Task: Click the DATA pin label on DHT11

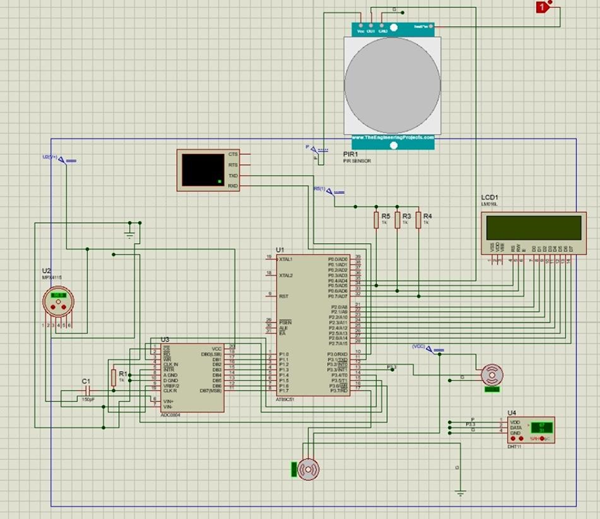Action: [x=516, y=428]
